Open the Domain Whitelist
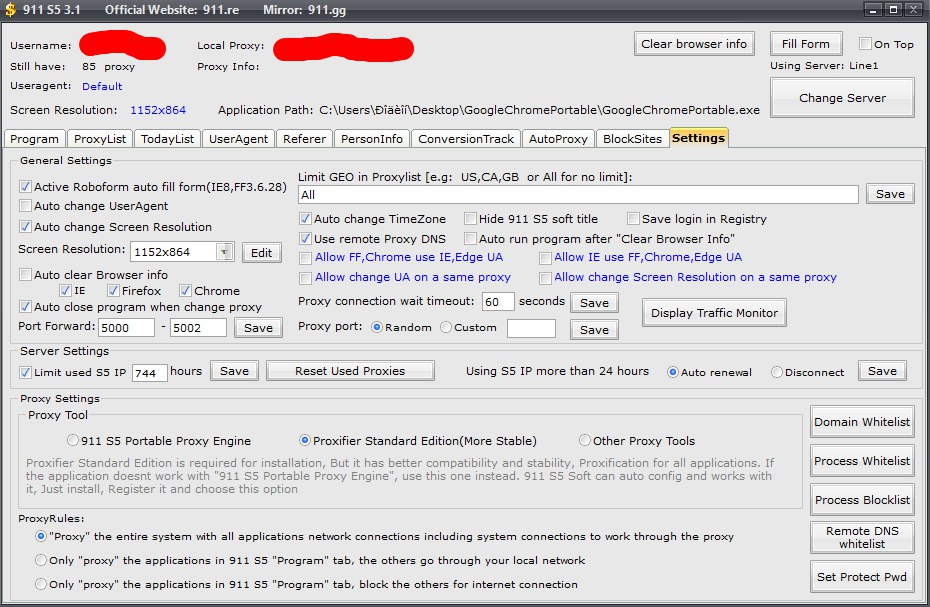The image size is (930, 607). 862,422
